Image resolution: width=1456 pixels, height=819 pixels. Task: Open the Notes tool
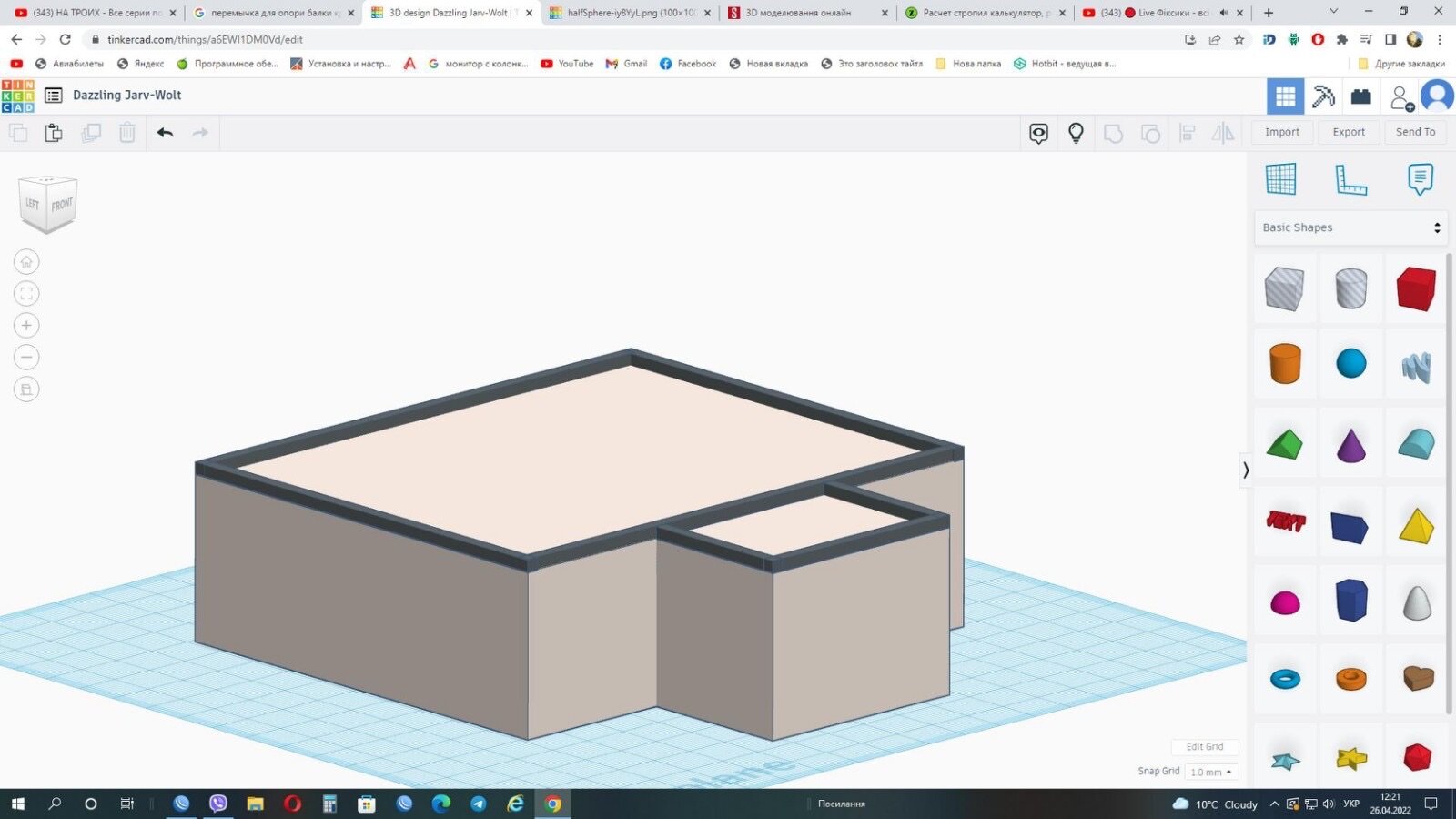point(1420,179)
